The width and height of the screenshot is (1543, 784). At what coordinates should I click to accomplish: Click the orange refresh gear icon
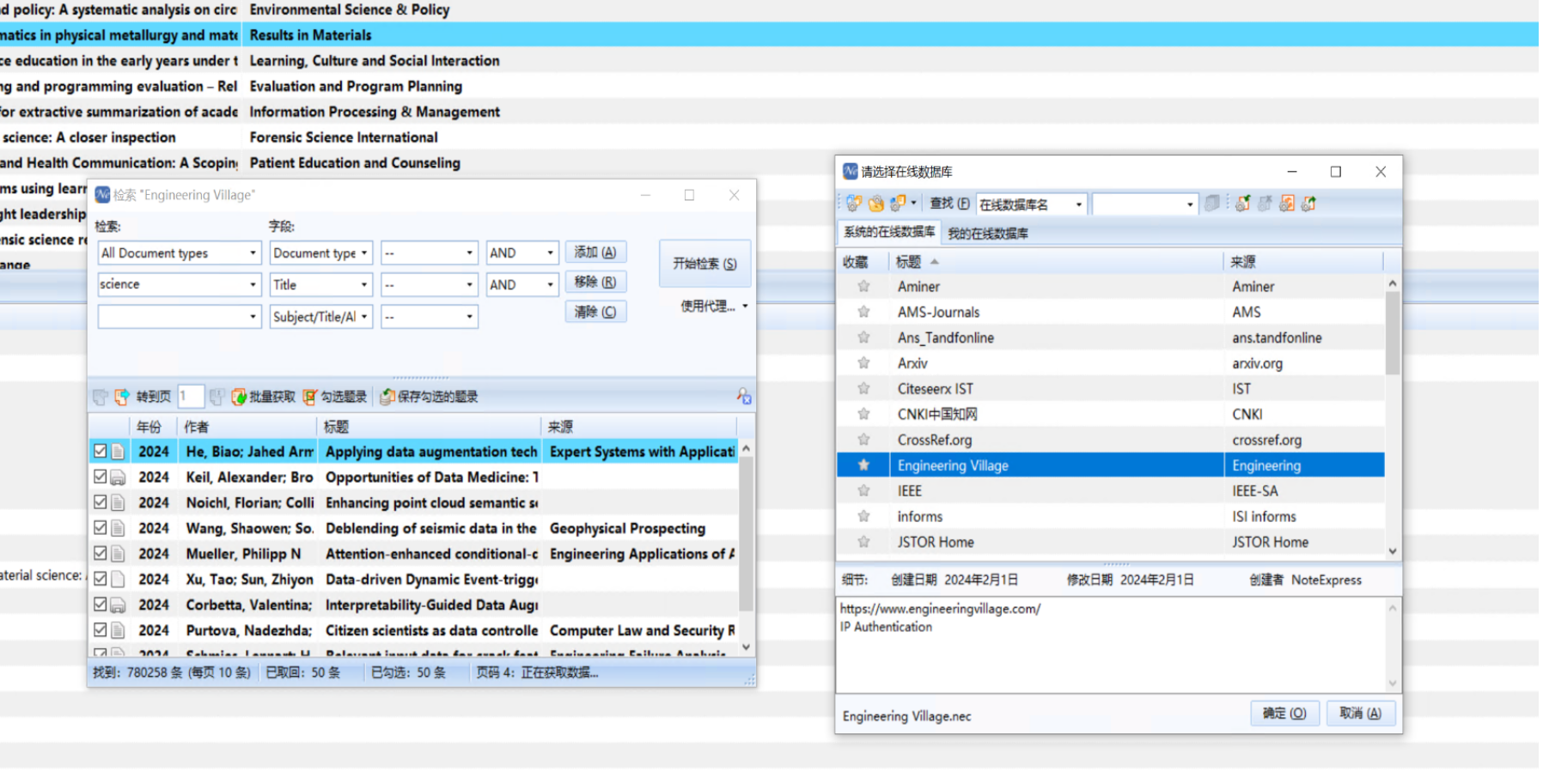click(1287, 204)
